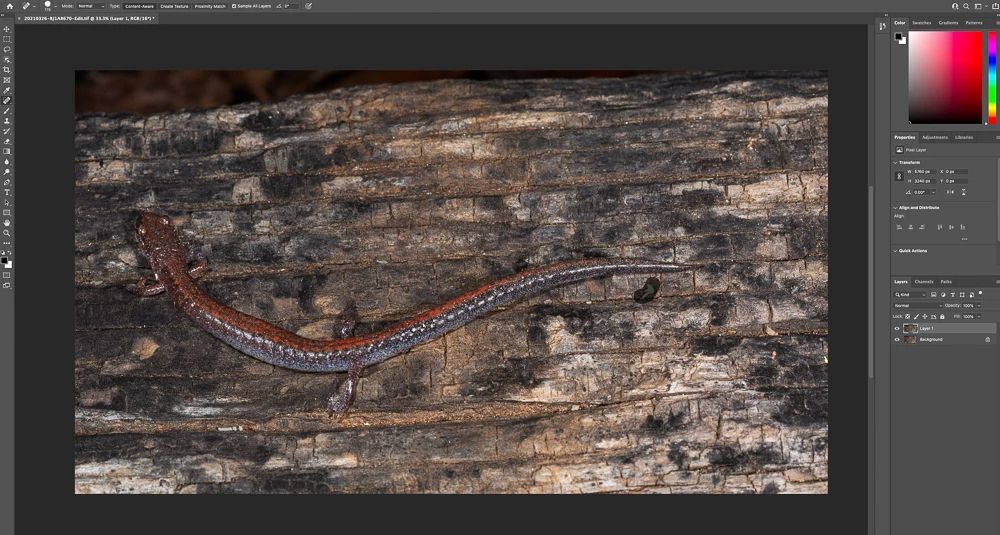This screenshot has height=535, width=1000.
Task: Toggle lock all padlock icon
Action: pos(942,316)
